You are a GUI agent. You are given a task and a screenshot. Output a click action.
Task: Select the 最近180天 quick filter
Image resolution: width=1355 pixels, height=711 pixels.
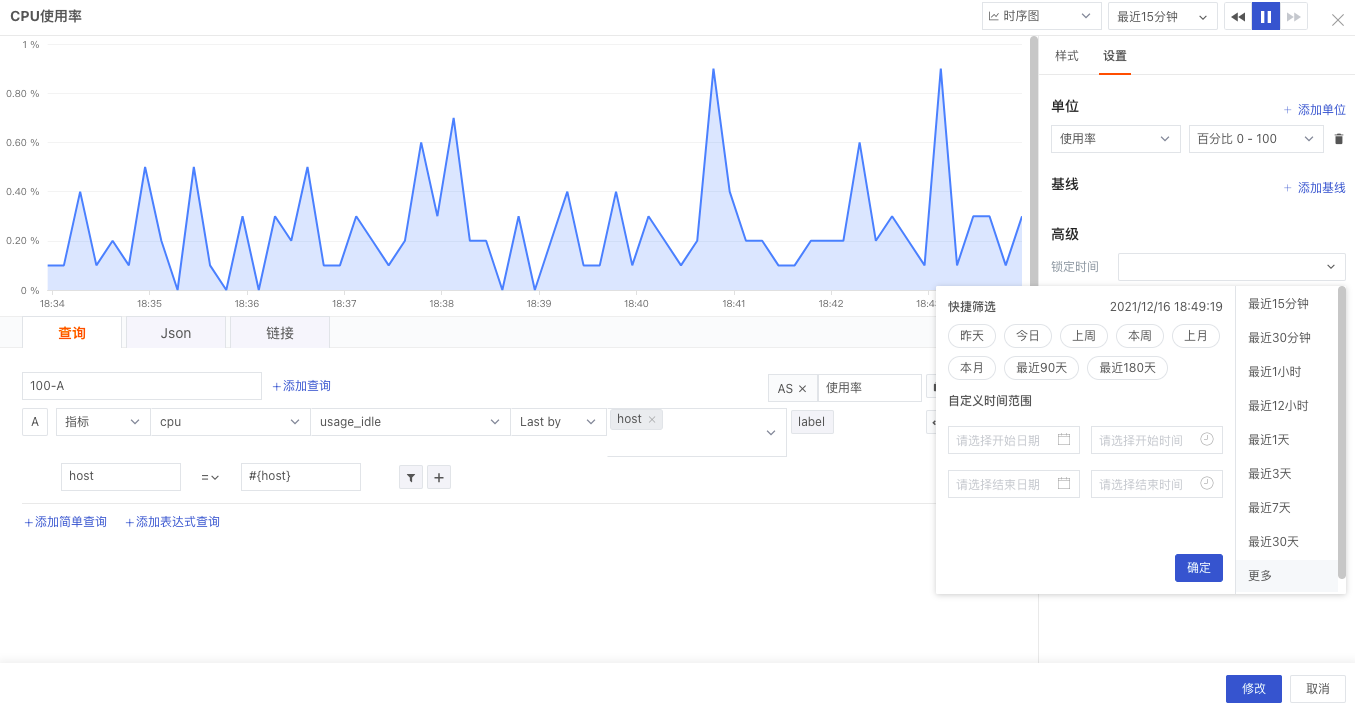(x=1127, y=368)
